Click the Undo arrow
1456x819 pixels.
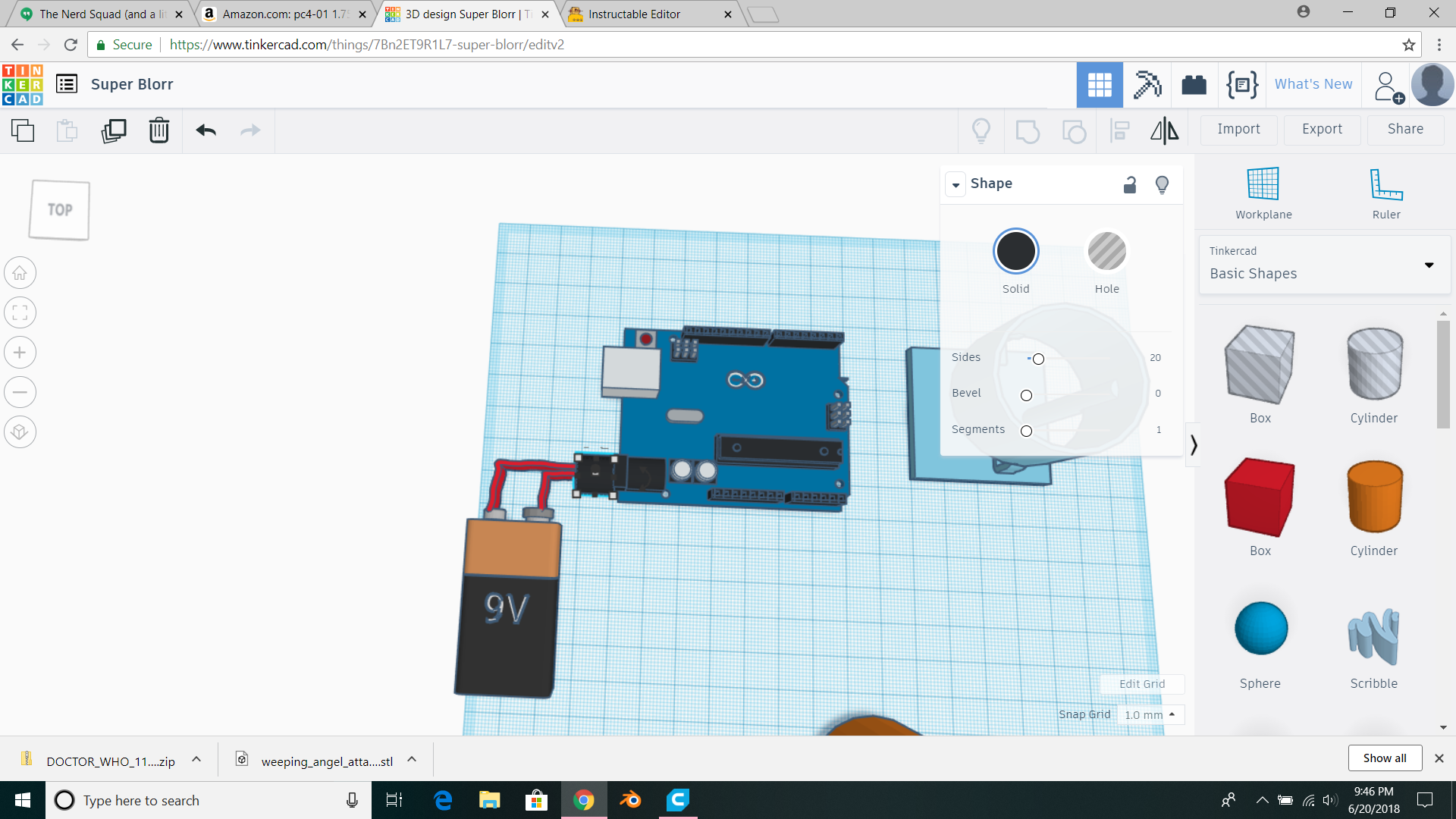click(x=206, y=130)
